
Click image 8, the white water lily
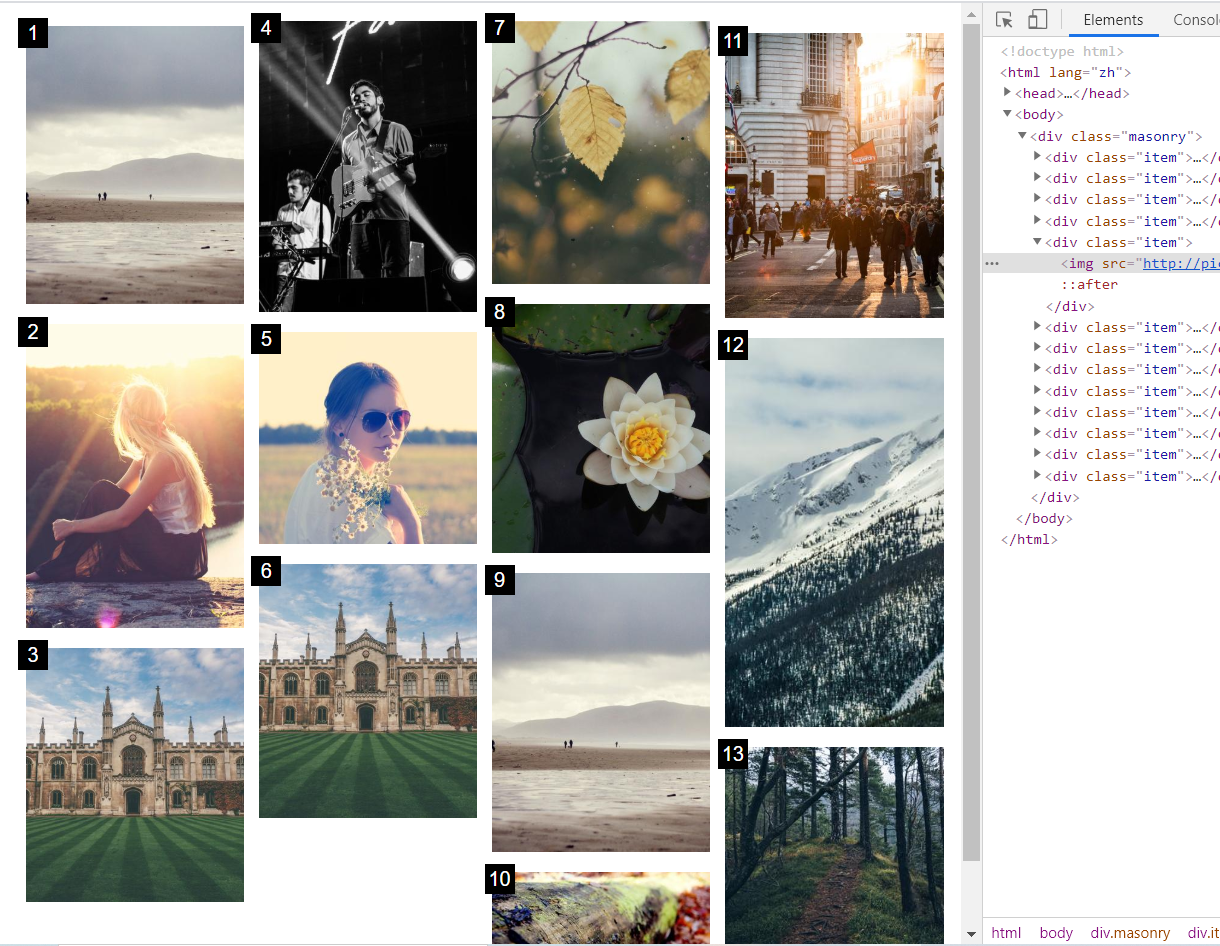601,429
